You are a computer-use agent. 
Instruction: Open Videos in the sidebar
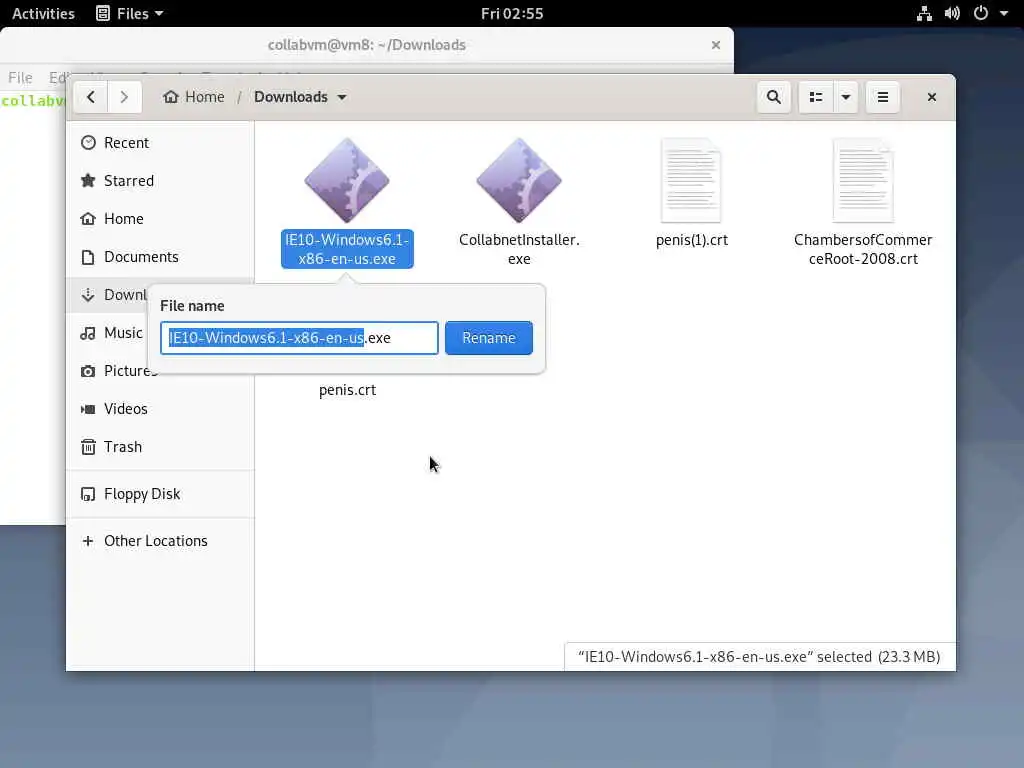pos(160,409)
